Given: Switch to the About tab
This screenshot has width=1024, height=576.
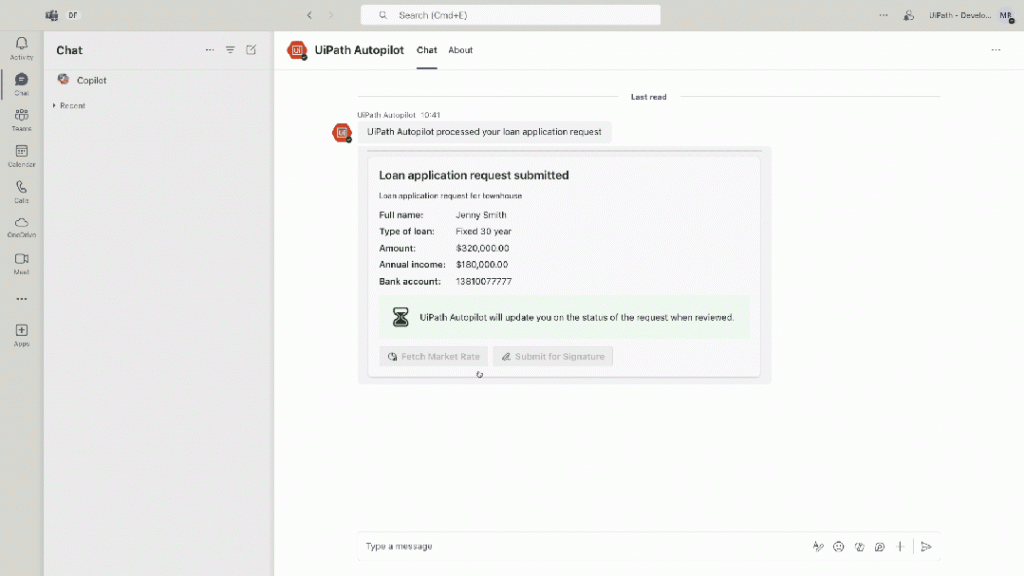Looking at the screenshot, I should point(460,50).
